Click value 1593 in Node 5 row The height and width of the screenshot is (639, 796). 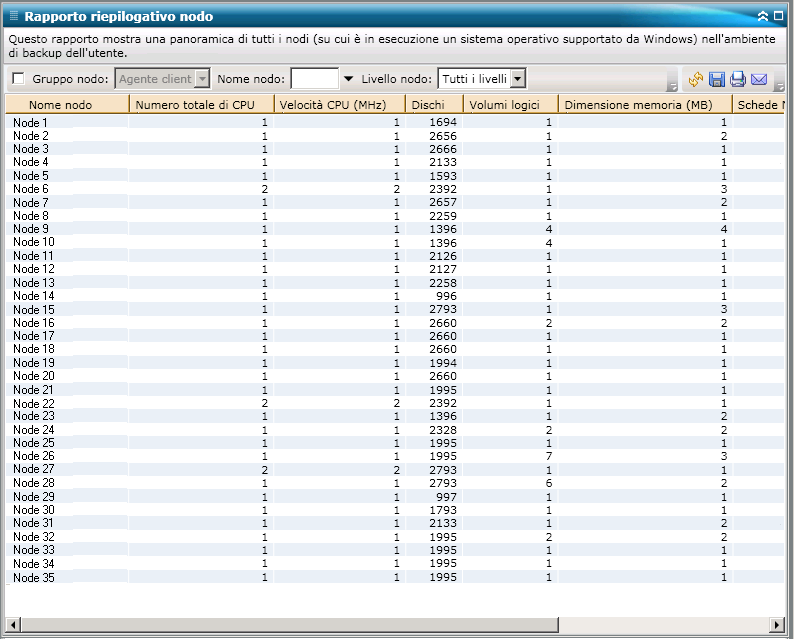click(x=443, y=176)
